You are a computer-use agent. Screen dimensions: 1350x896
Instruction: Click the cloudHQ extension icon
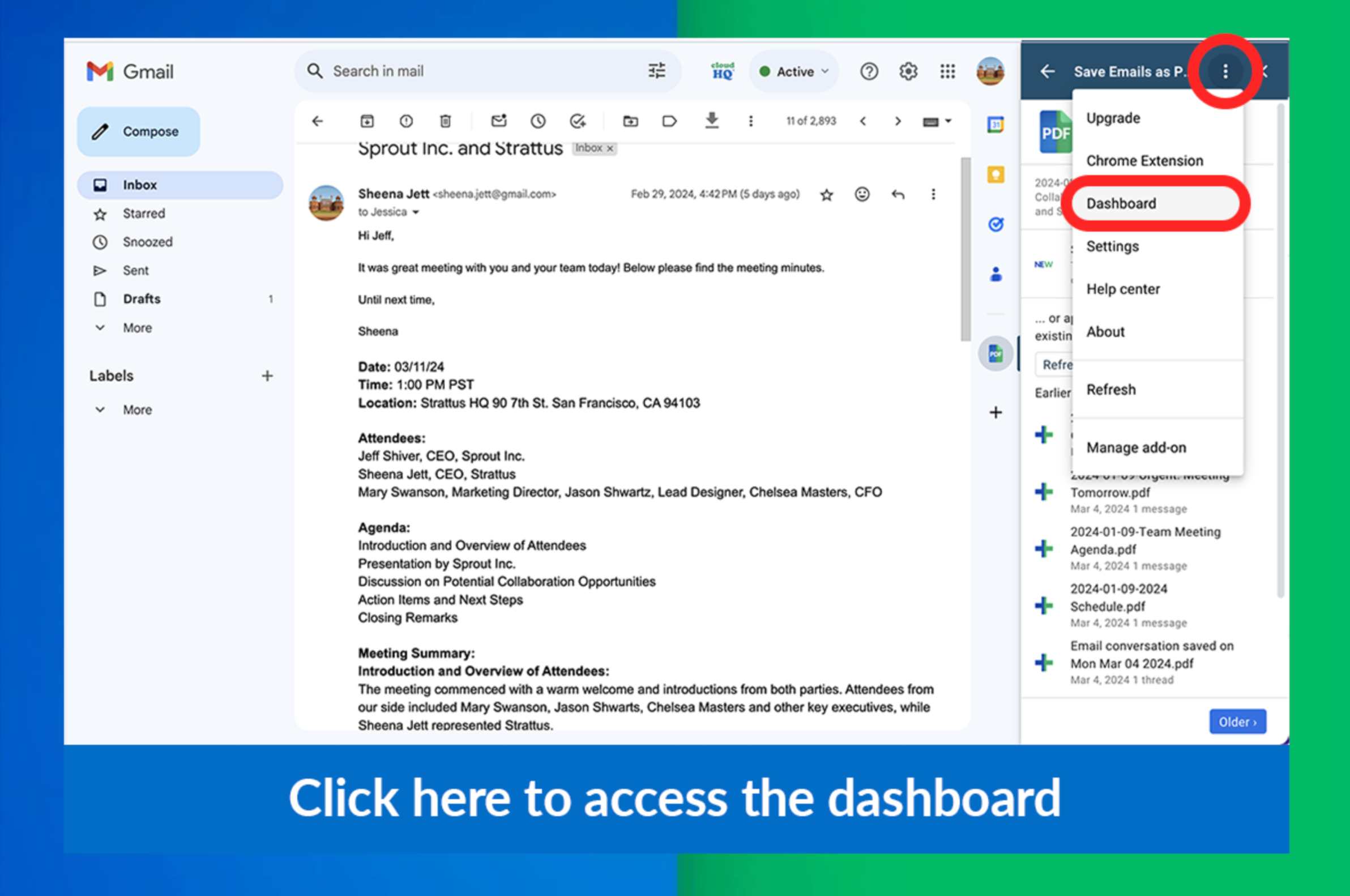[x=722, y=71]
